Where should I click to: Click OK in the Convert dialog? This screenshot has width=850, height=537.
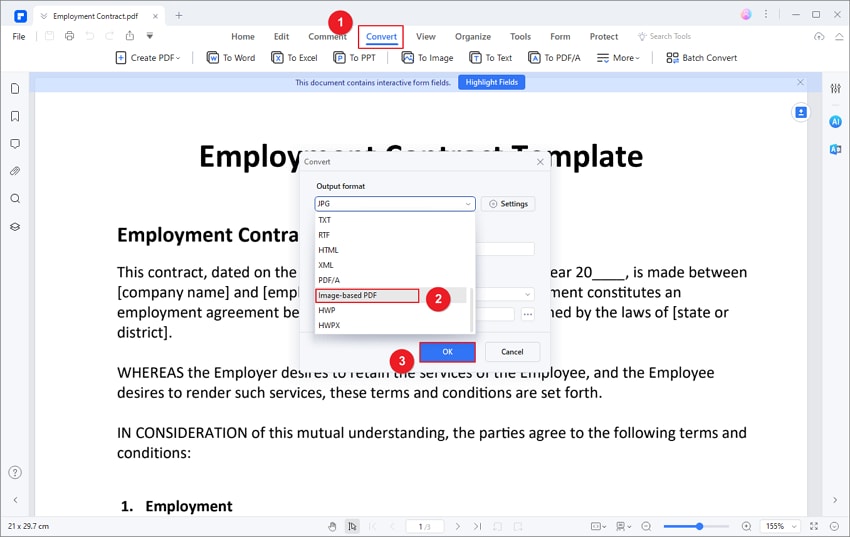(447, 352)
